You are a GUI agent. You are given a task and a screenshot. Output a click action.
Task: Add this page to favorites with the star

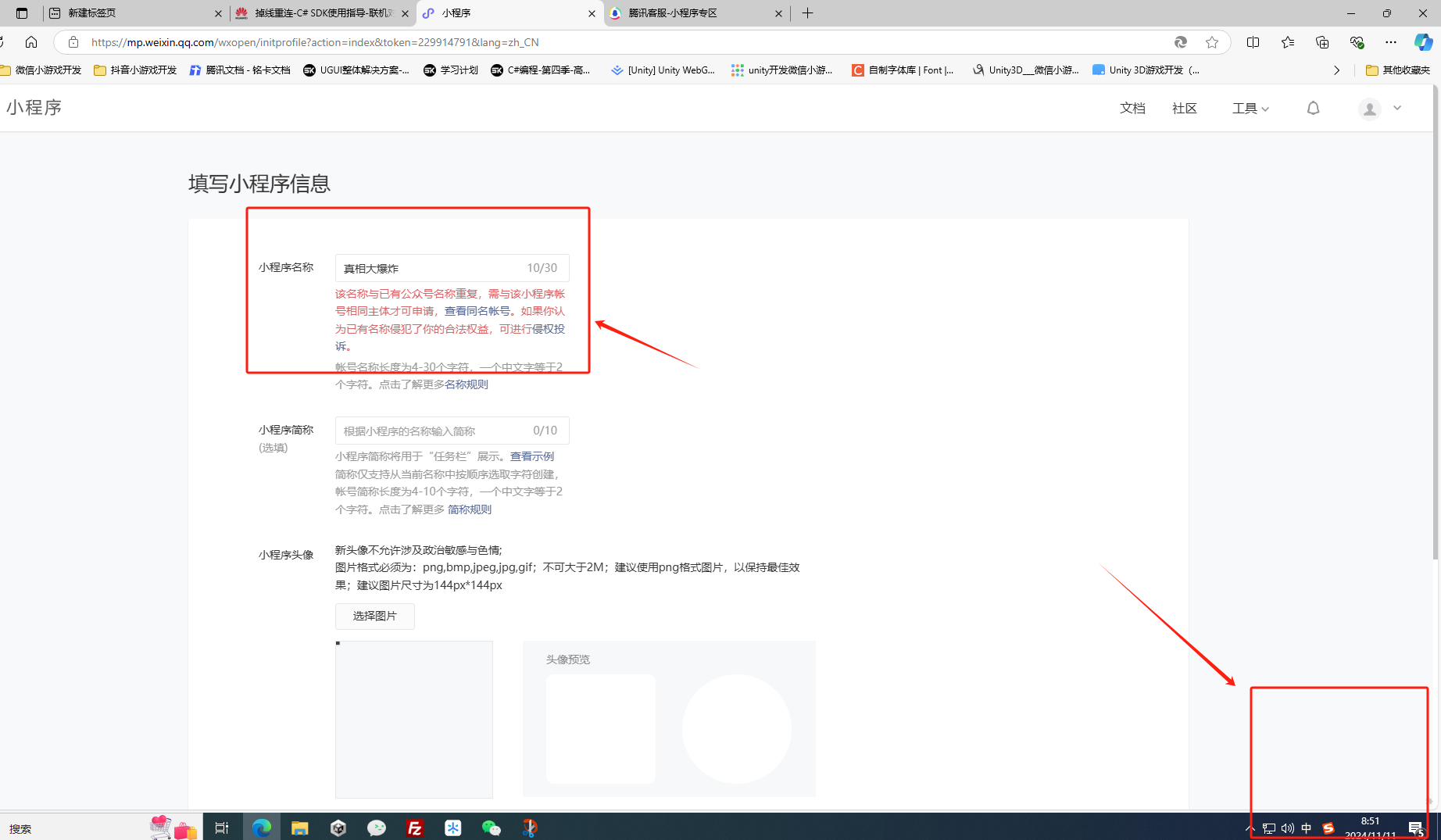point(1211,42)
